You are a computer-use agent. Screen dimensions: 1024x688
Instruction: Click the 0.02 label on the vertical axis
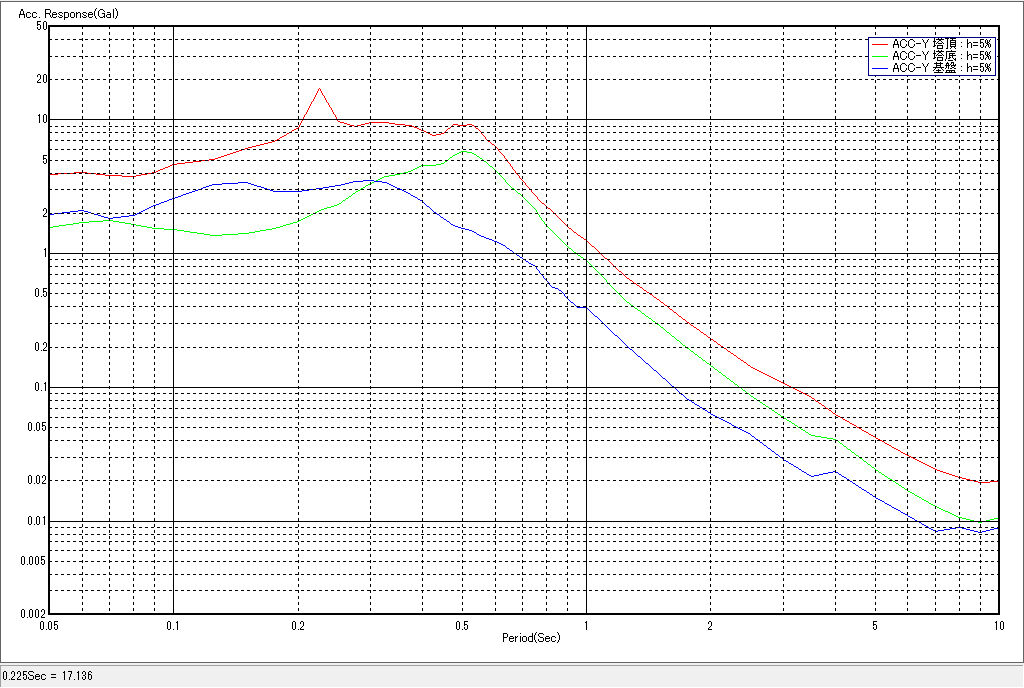pyautogui.click(x=37, y=481)
